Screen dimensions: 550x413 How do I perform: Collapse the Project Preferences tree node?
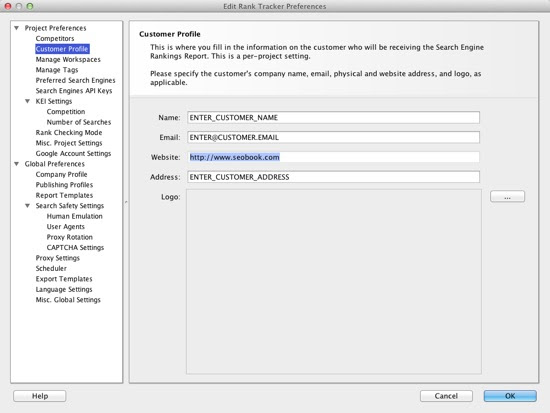coord(16,28)
